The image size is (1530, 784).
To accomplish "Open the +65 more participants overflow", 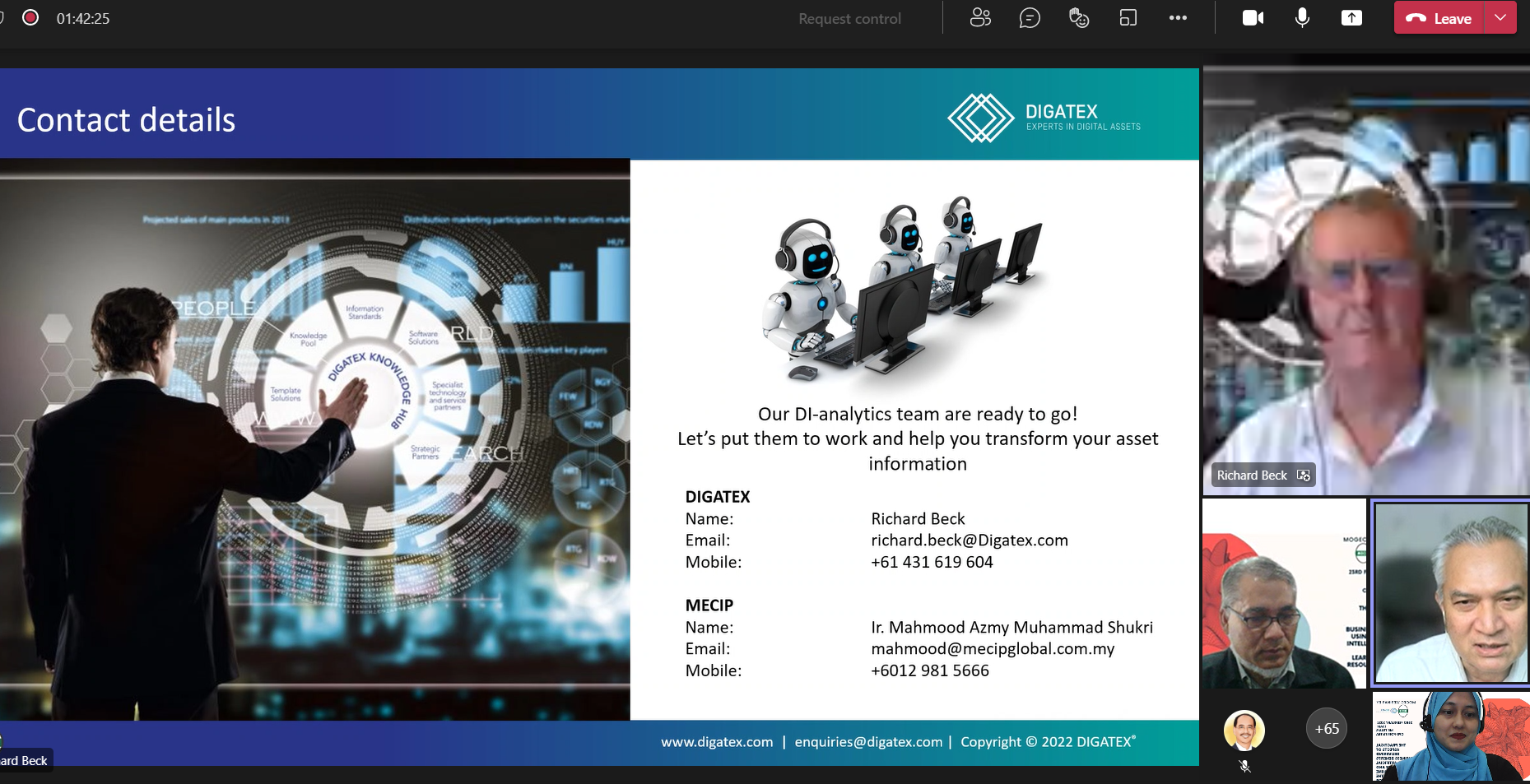I will tap(1327, 728).
